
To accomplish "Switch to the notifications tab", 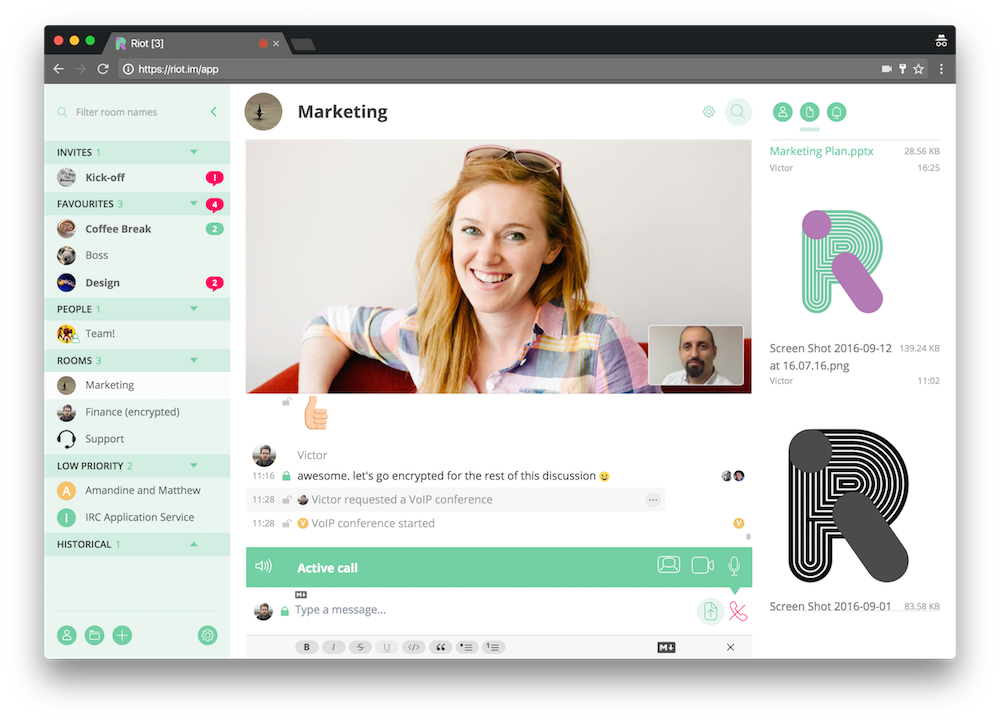I will 836,112.
